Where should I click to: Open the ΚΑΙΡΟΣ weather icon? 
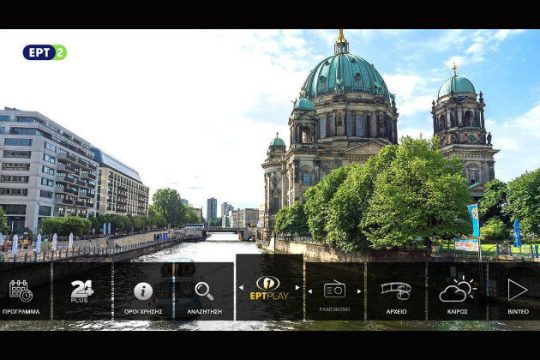[x=457, y=290]
